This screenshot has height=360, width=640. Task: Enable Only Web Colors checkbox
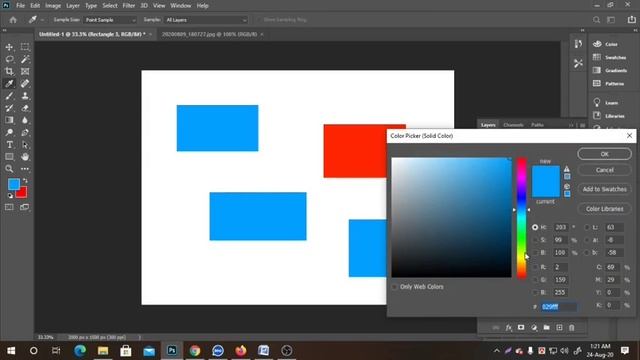394,287
